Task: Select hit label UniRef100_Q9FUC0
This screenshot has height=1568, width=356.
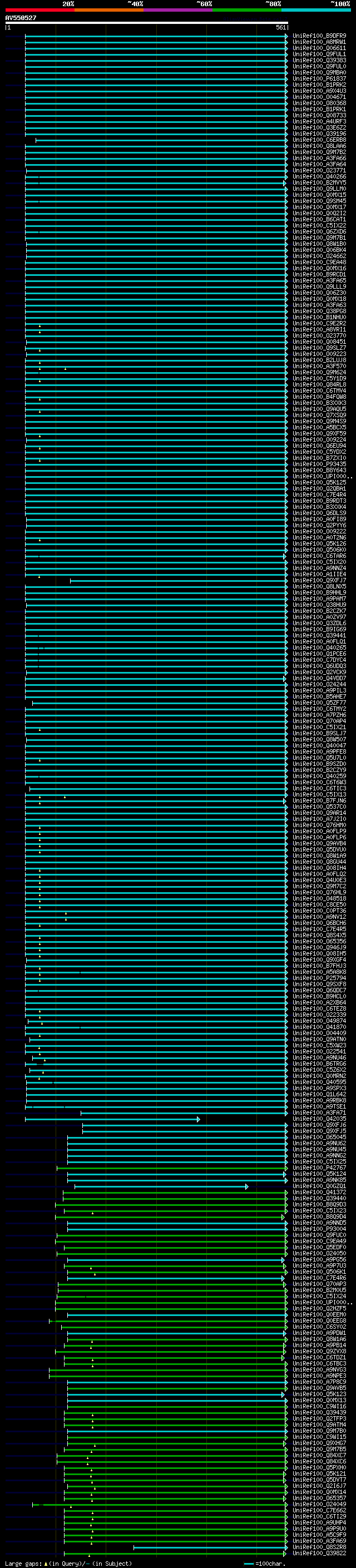Action: 319,1235
